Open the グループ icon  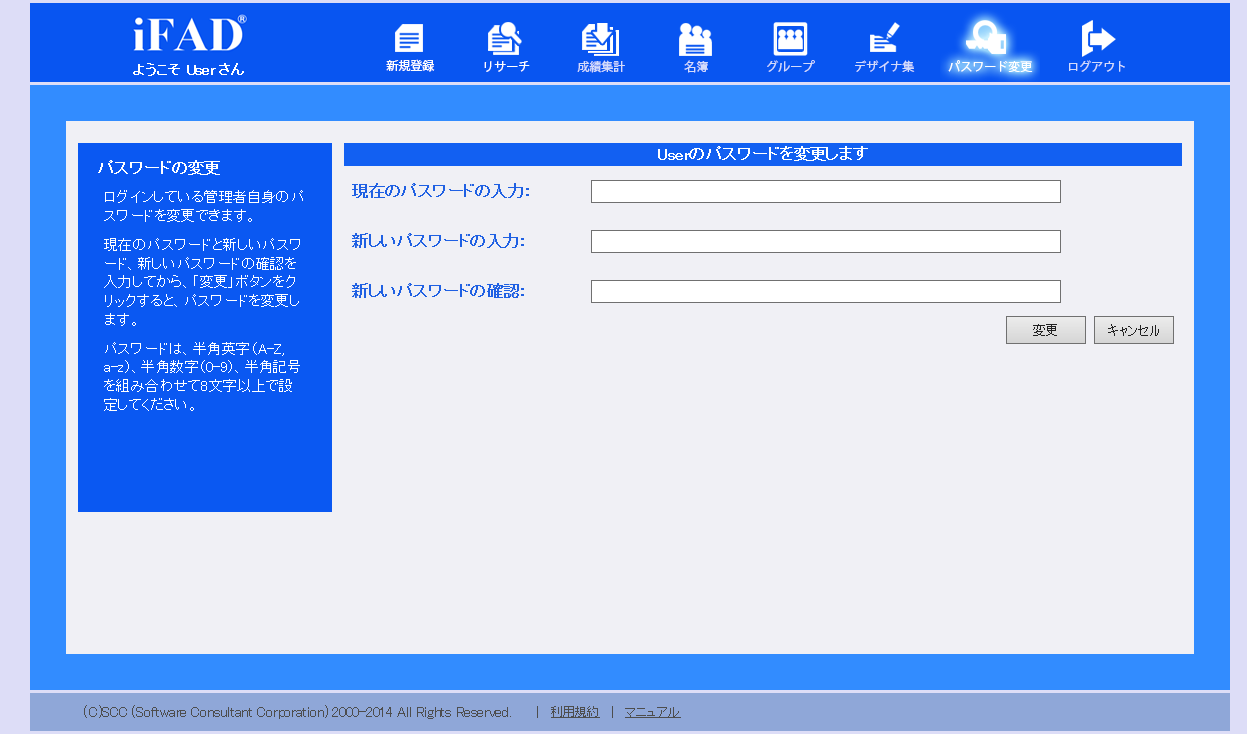pyautogui.click(x=790, y=39)
